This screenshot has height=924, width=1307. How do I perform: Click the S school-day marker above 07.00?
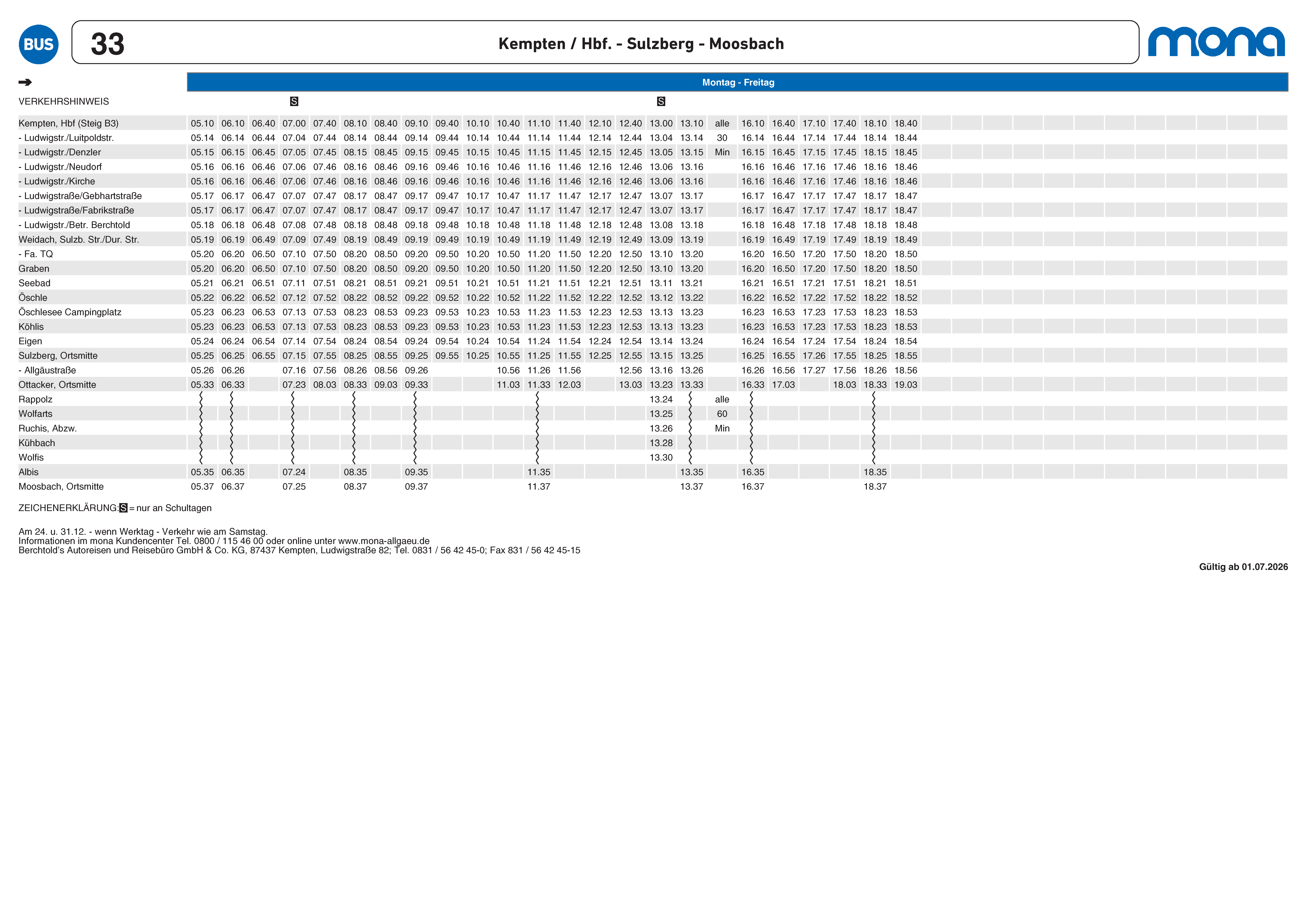point(294,101)
